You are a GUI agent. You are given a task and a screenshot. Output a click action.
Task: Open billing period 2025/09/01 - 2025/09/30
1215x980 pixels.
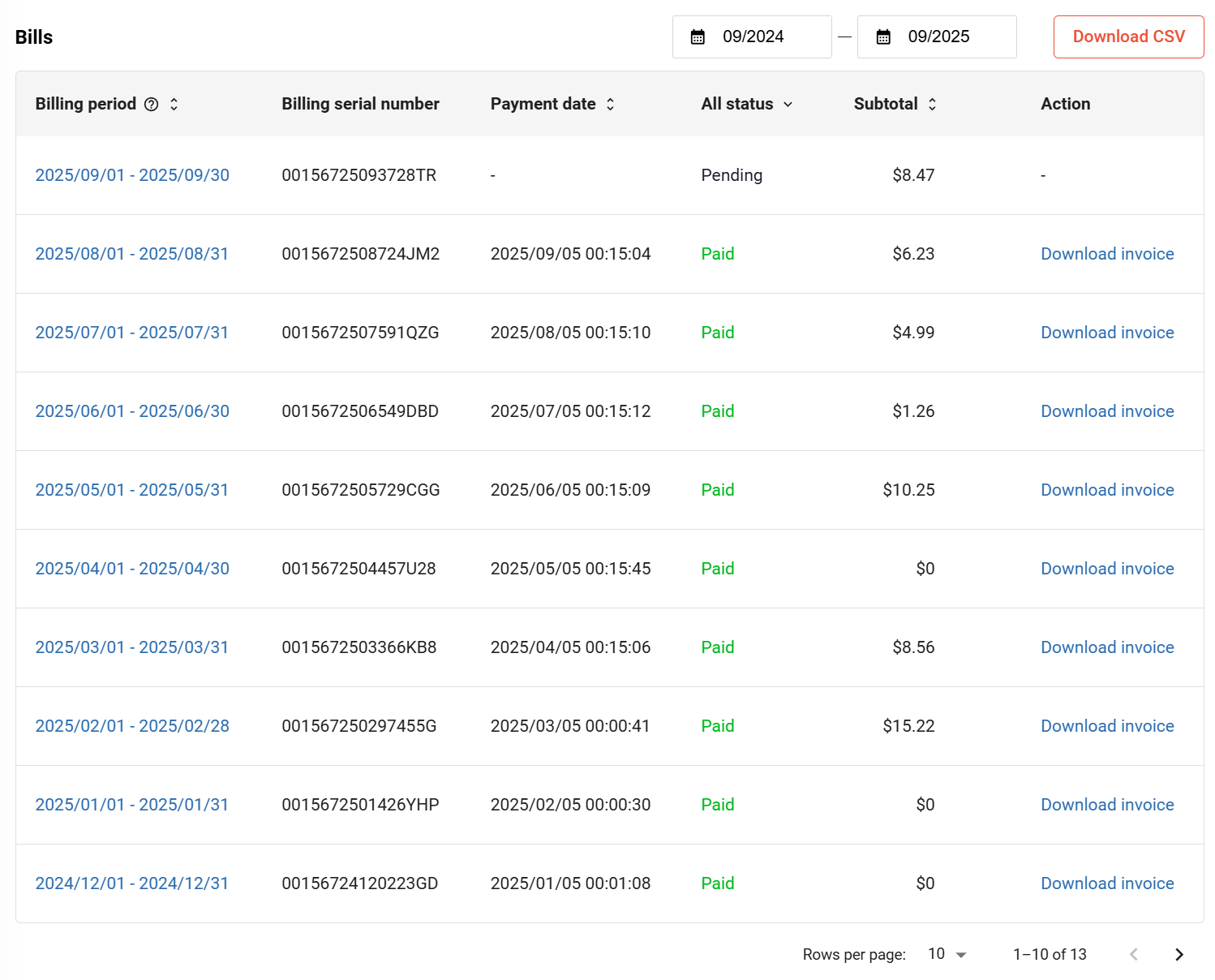[132, 175]
